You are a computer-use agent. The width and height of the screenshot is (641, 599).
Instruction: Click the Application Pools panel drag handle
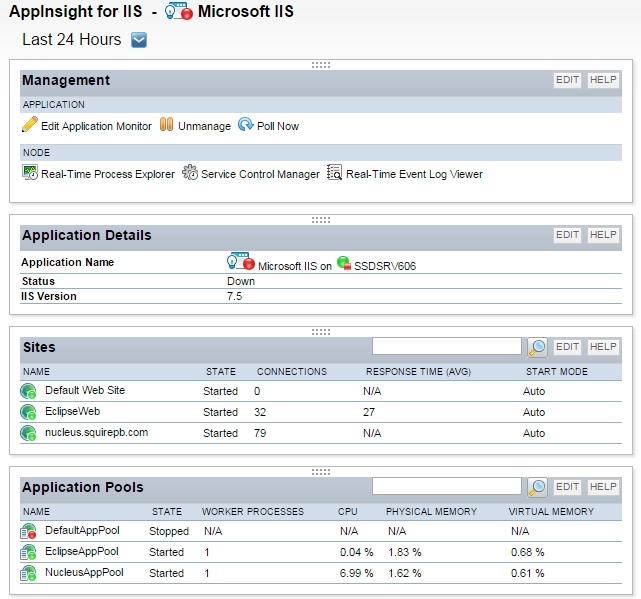coord(321,472)
